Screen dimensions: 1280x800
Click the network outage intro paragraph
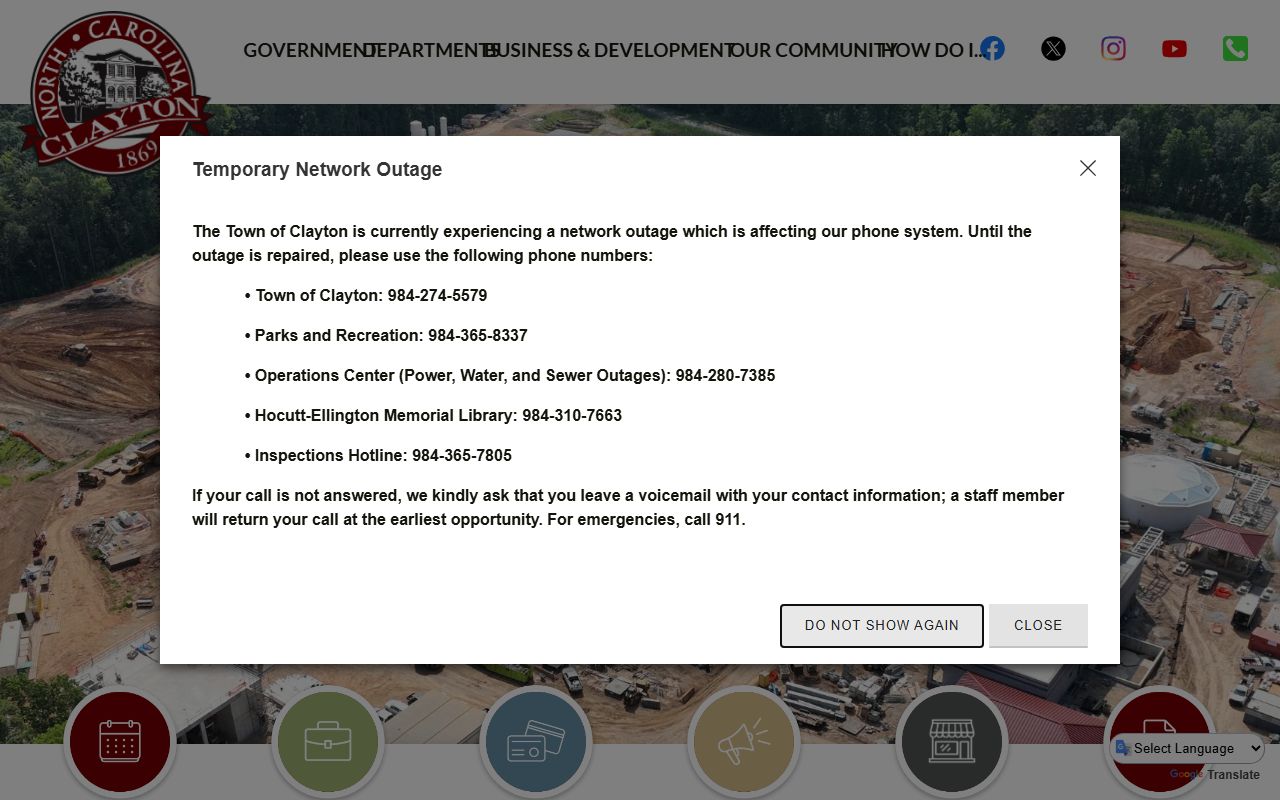612,243
